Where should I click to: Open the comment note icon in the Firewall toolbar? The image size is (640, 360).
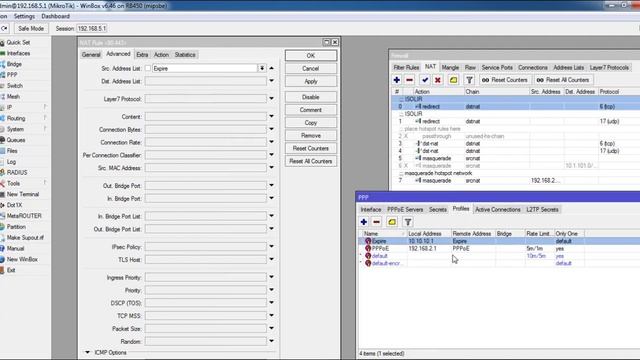click(453, 80)
